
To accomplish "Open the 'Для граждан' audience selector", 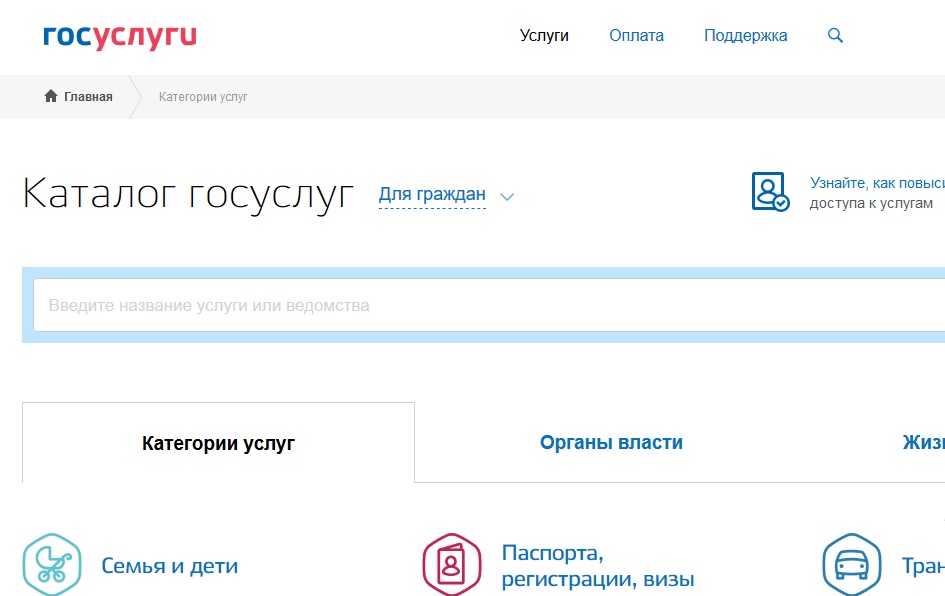I will tap(432, 195).
